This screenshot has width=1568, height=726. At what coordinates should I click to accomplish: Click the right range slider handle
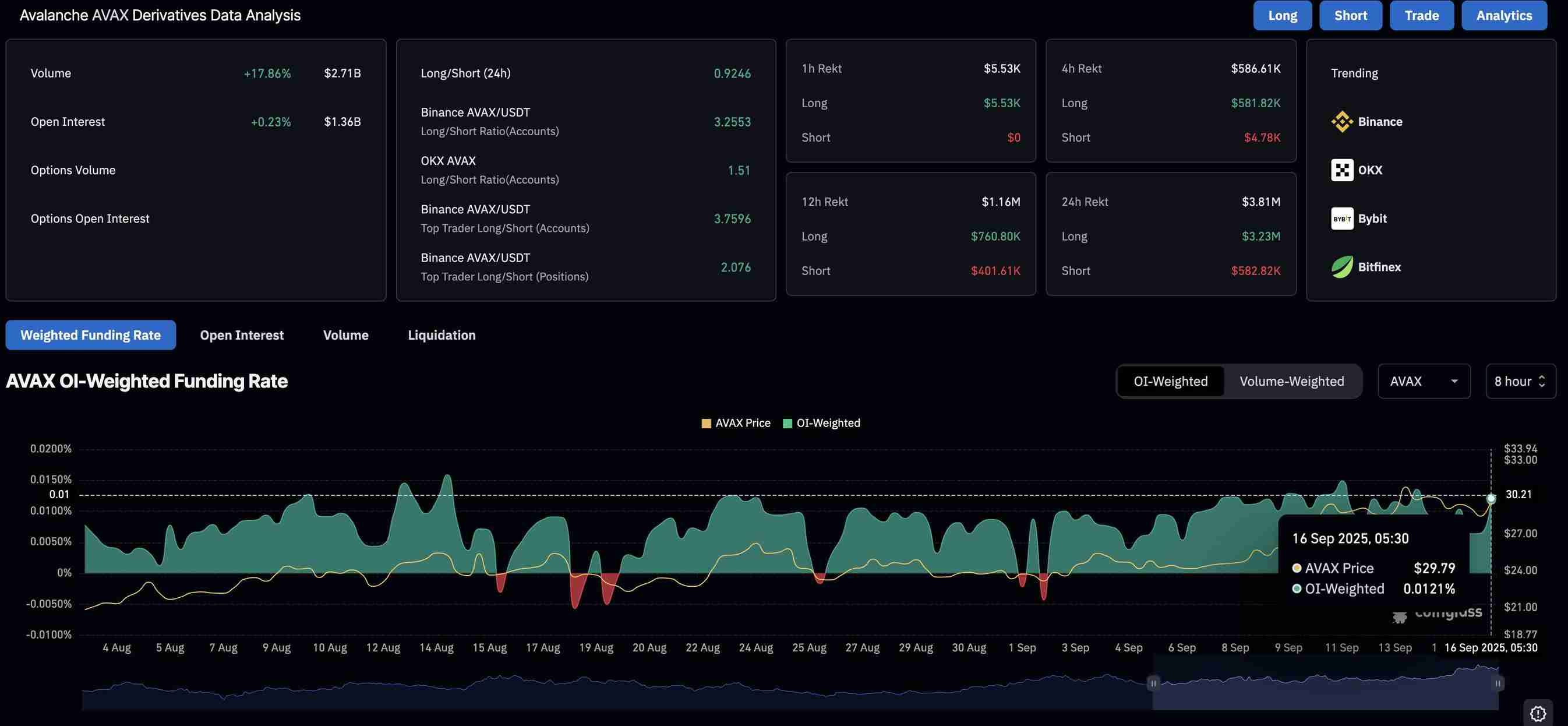coord(1498,683)
